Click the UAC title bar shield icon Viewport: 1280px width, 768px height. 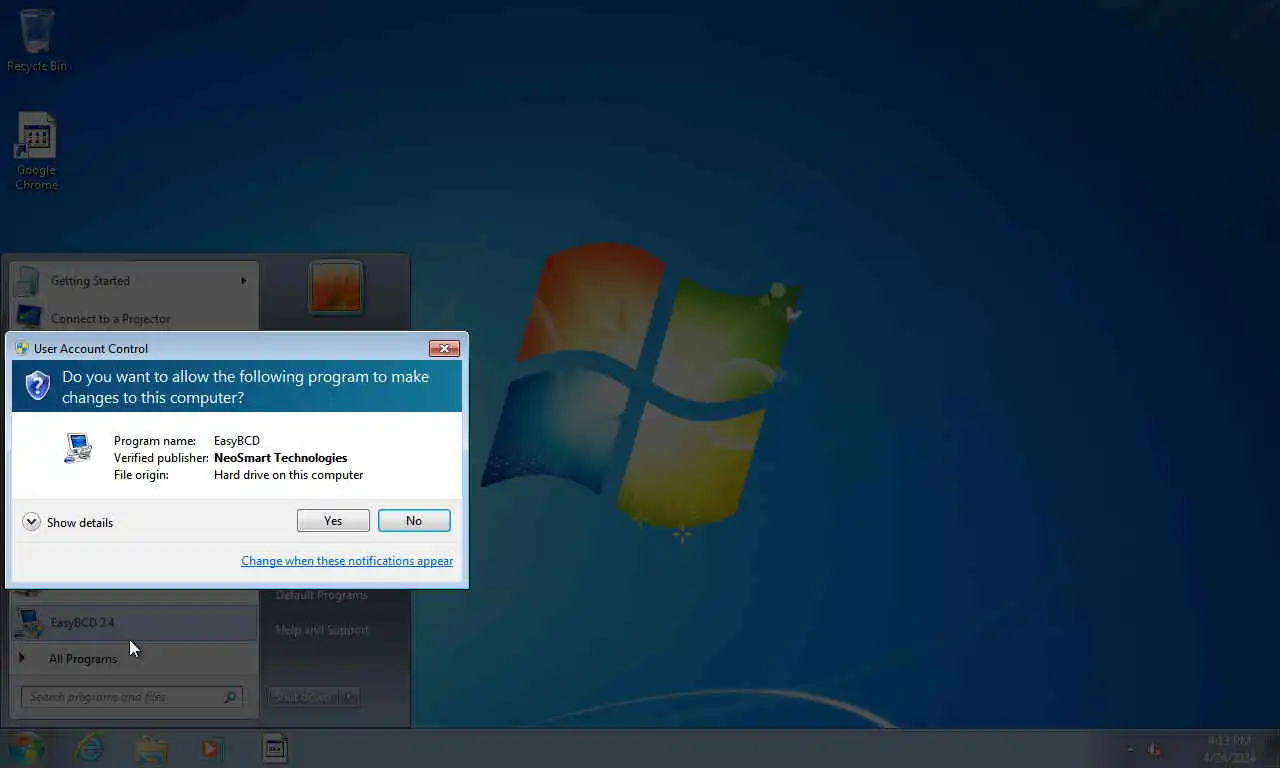click(x=22, y=348)
